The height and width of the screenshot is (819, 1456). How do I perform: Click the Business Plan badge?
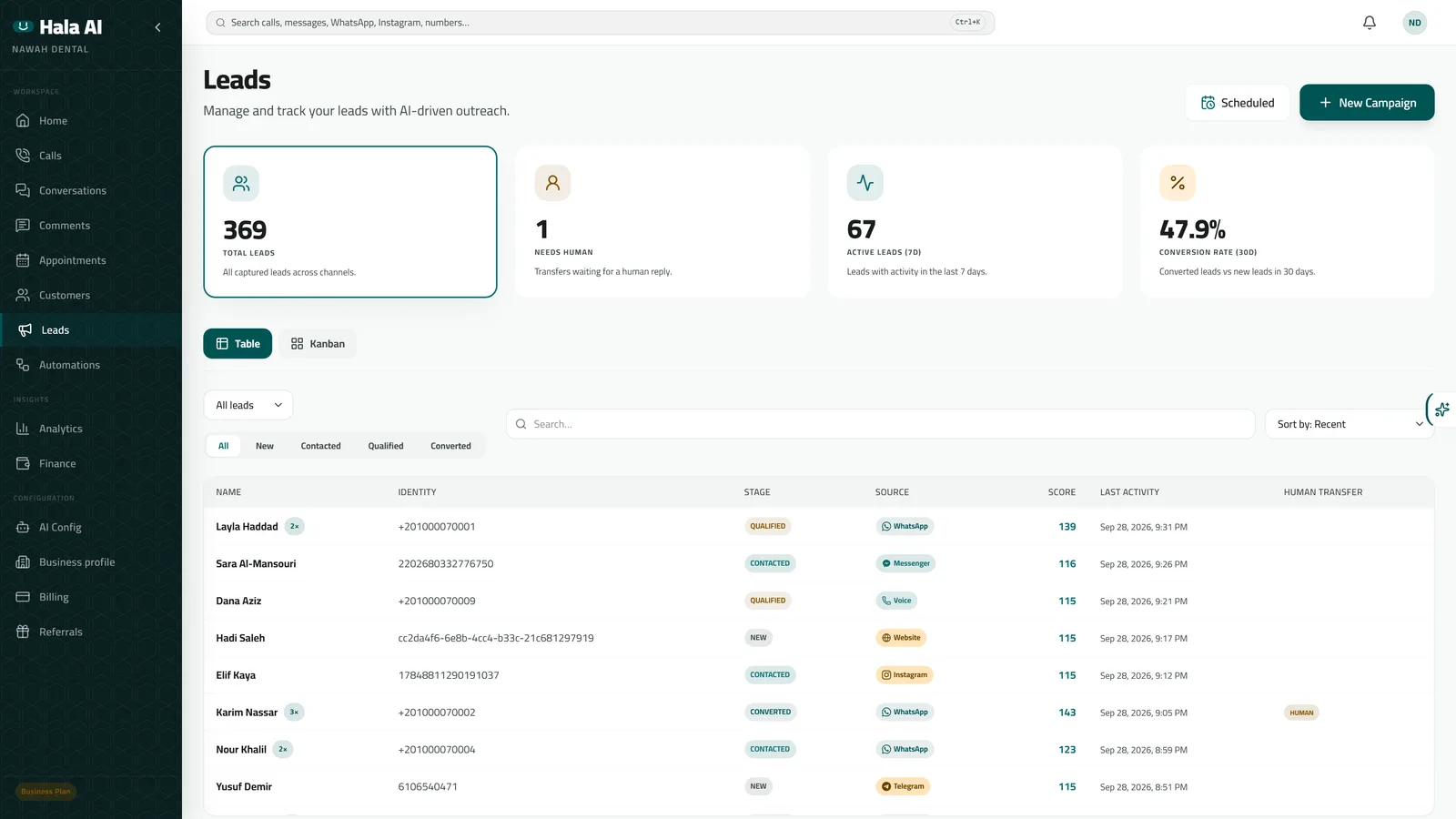(45, 792)
